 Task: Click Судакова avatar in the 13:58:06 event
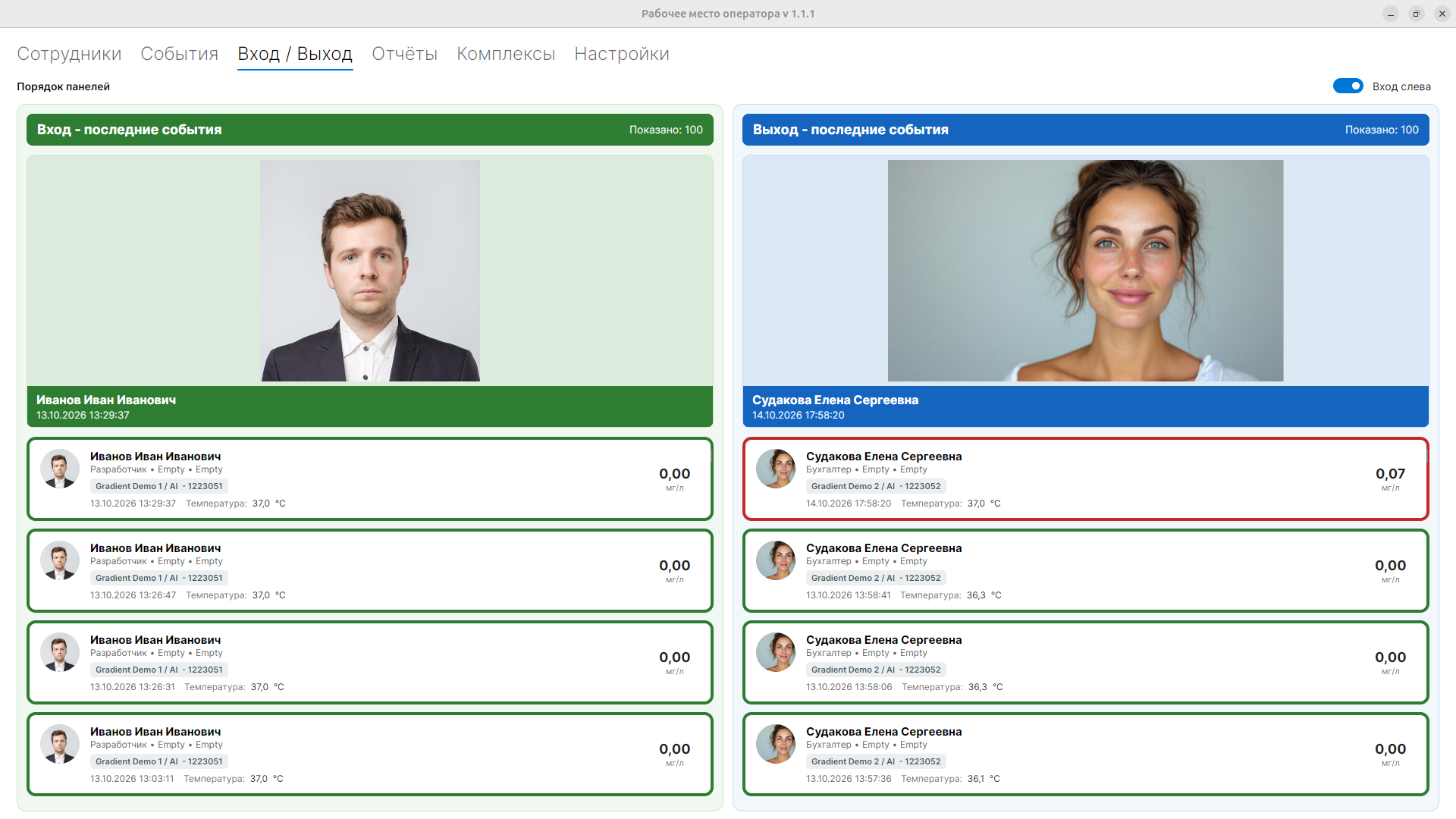[x=776, y=652]
